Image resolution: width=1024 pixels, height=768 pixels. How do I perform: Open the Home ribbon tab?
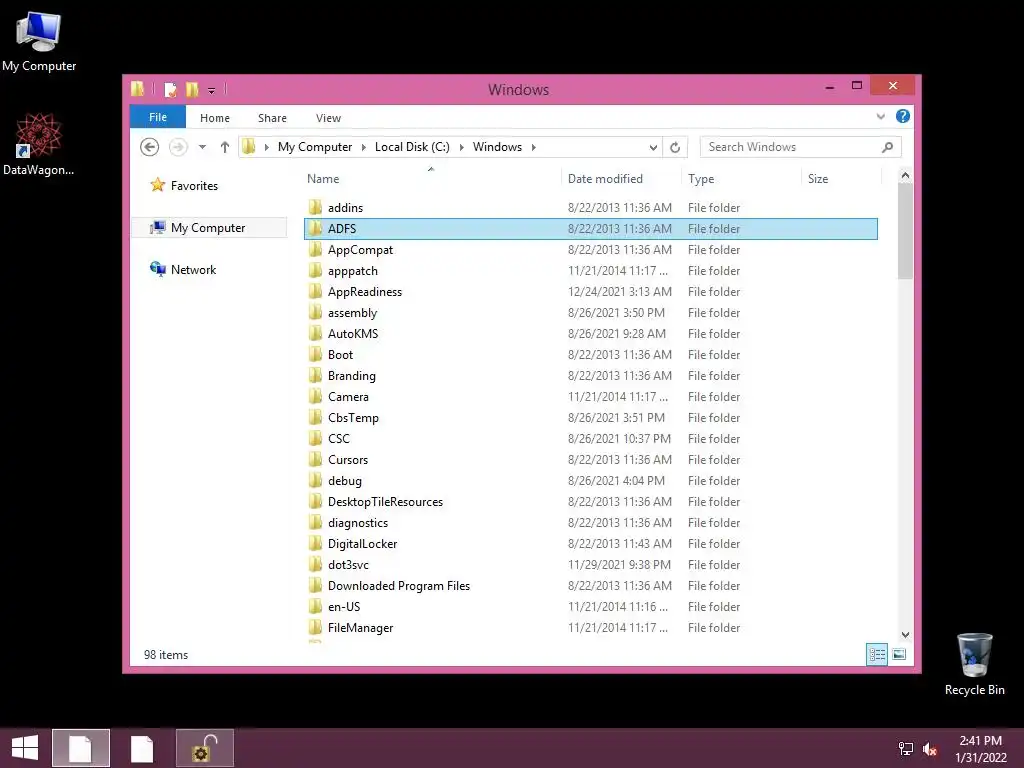[215, 118]
